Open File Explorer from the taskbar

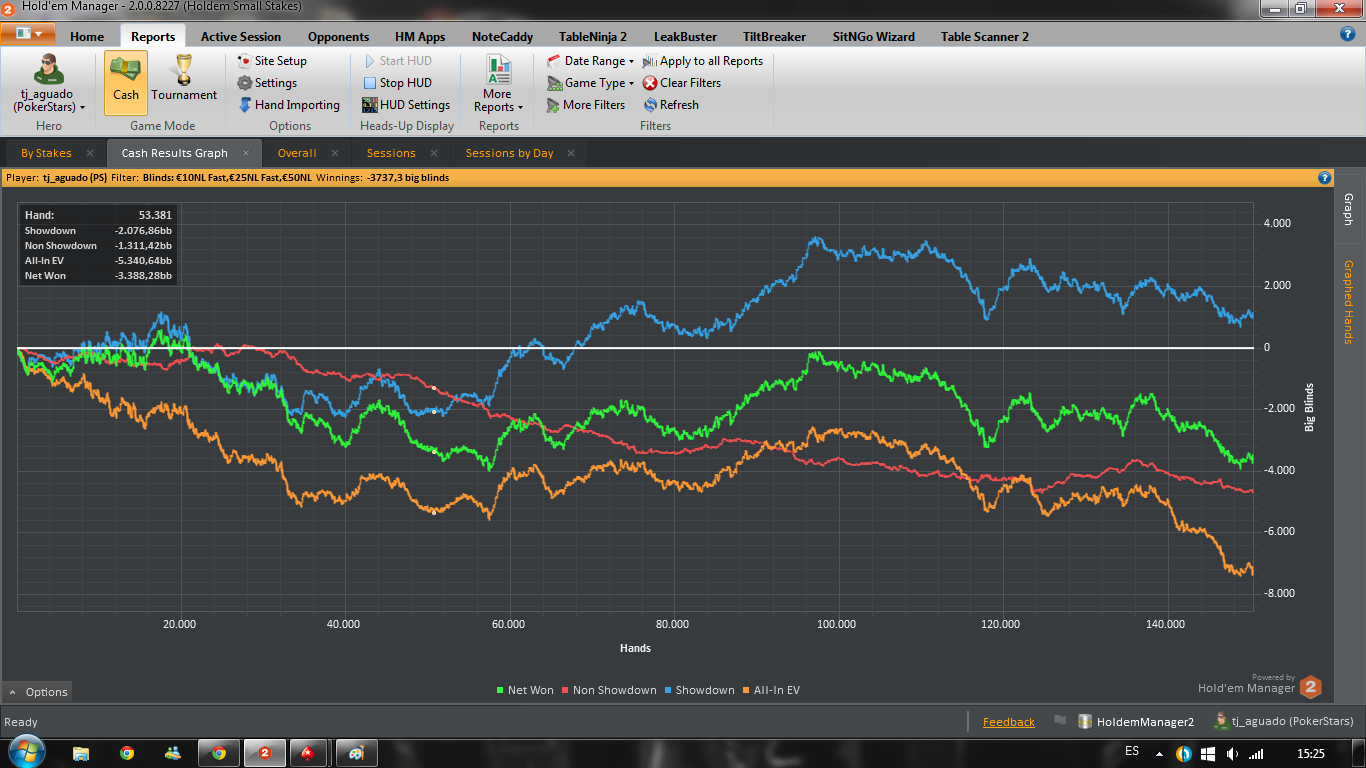tap(82, 753)
